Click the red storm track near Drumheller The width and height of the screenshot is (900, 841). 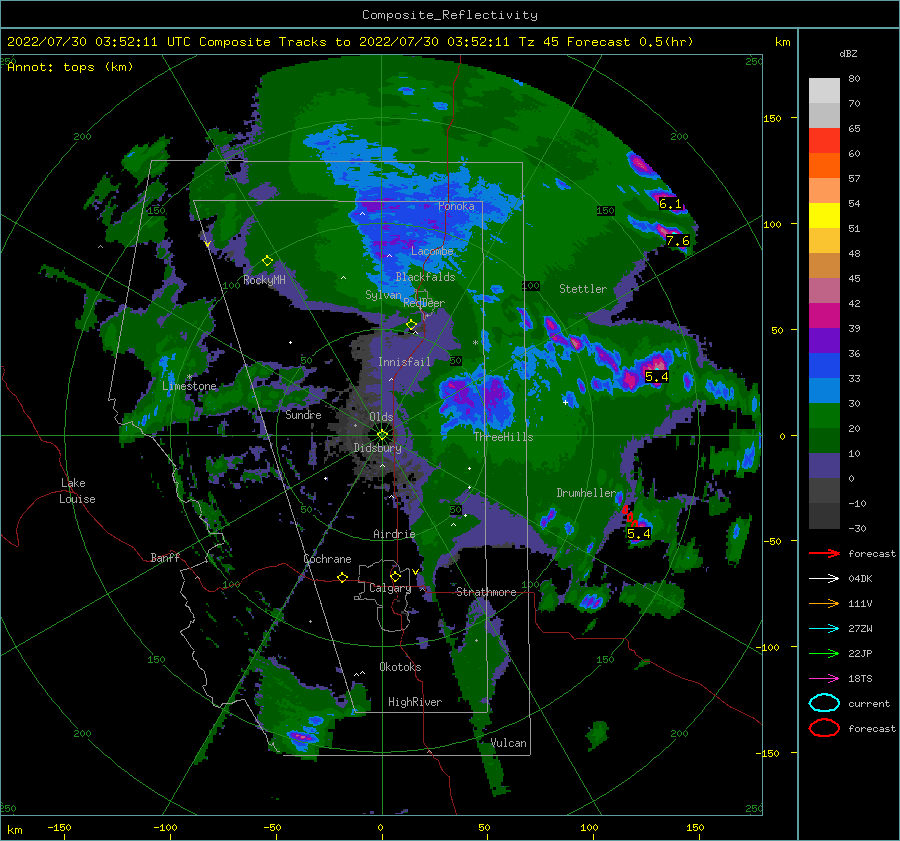629,517
